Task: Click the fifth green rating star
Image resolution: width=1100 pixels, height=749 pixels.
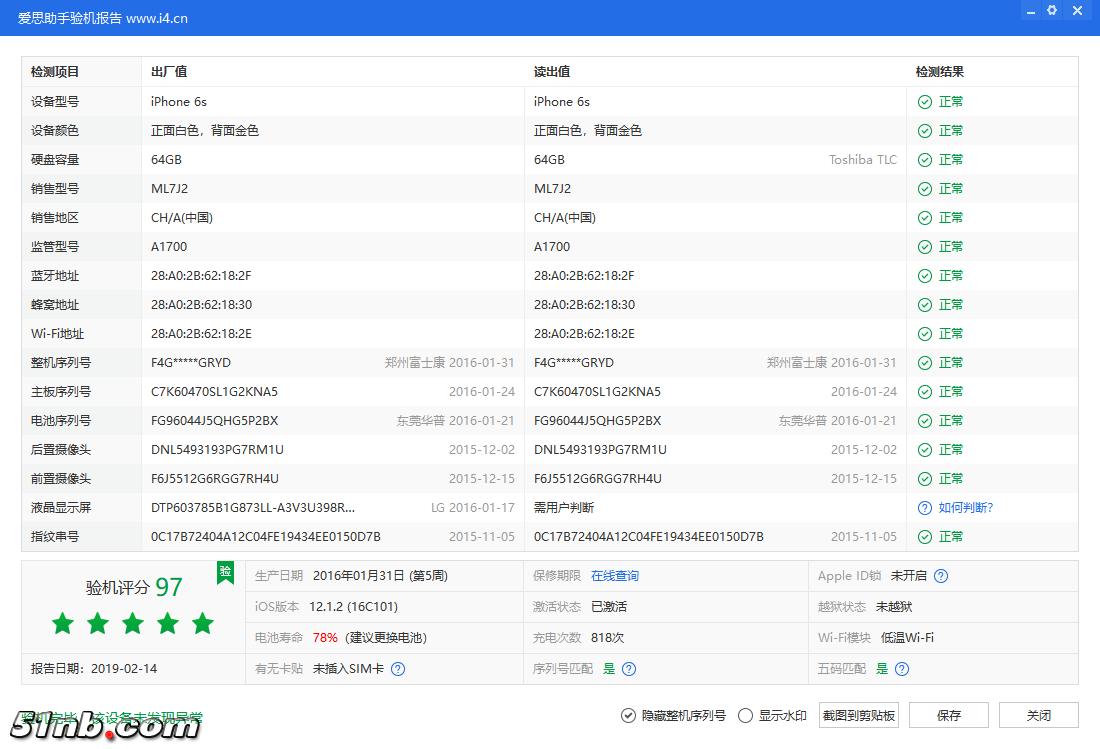Action: pos(202,623)
